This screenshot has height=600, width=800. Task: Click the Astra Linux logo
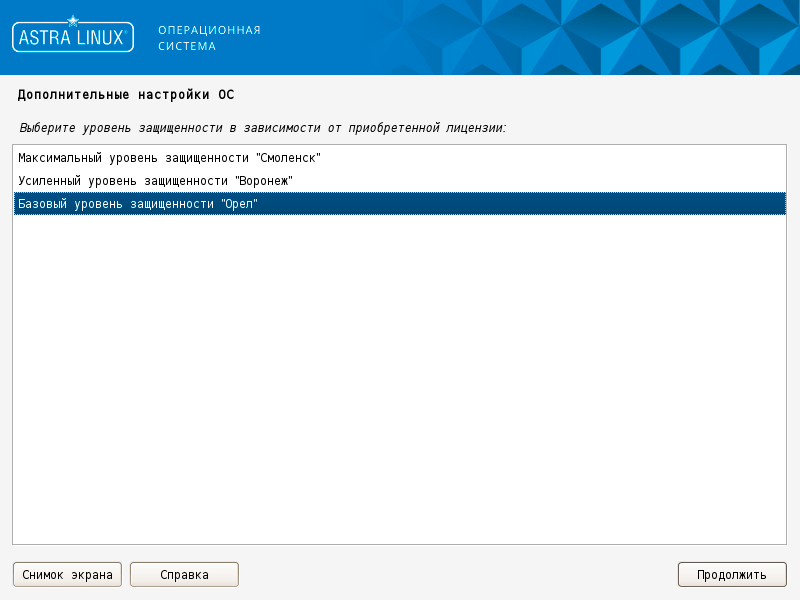pos(73,35)
